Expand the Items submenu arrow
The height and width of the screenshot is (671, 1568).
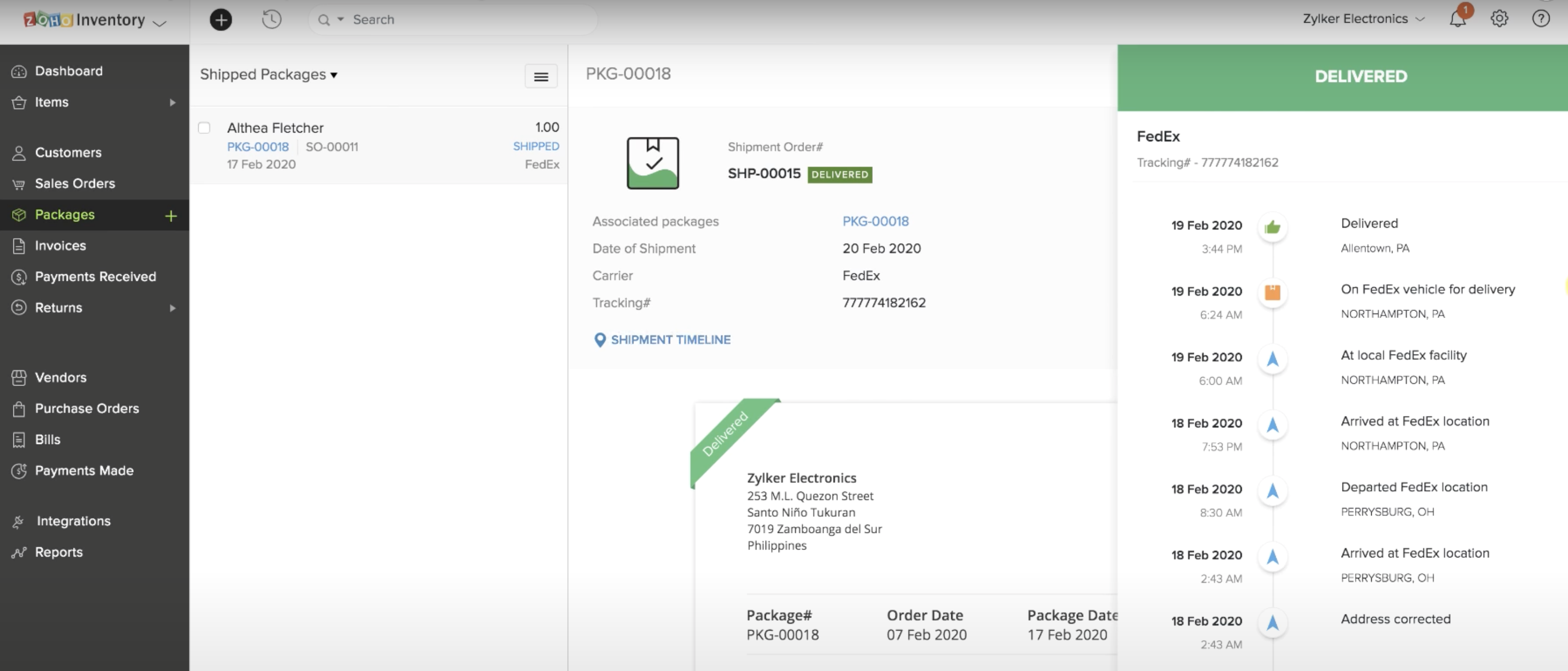(x=173, y=102)
